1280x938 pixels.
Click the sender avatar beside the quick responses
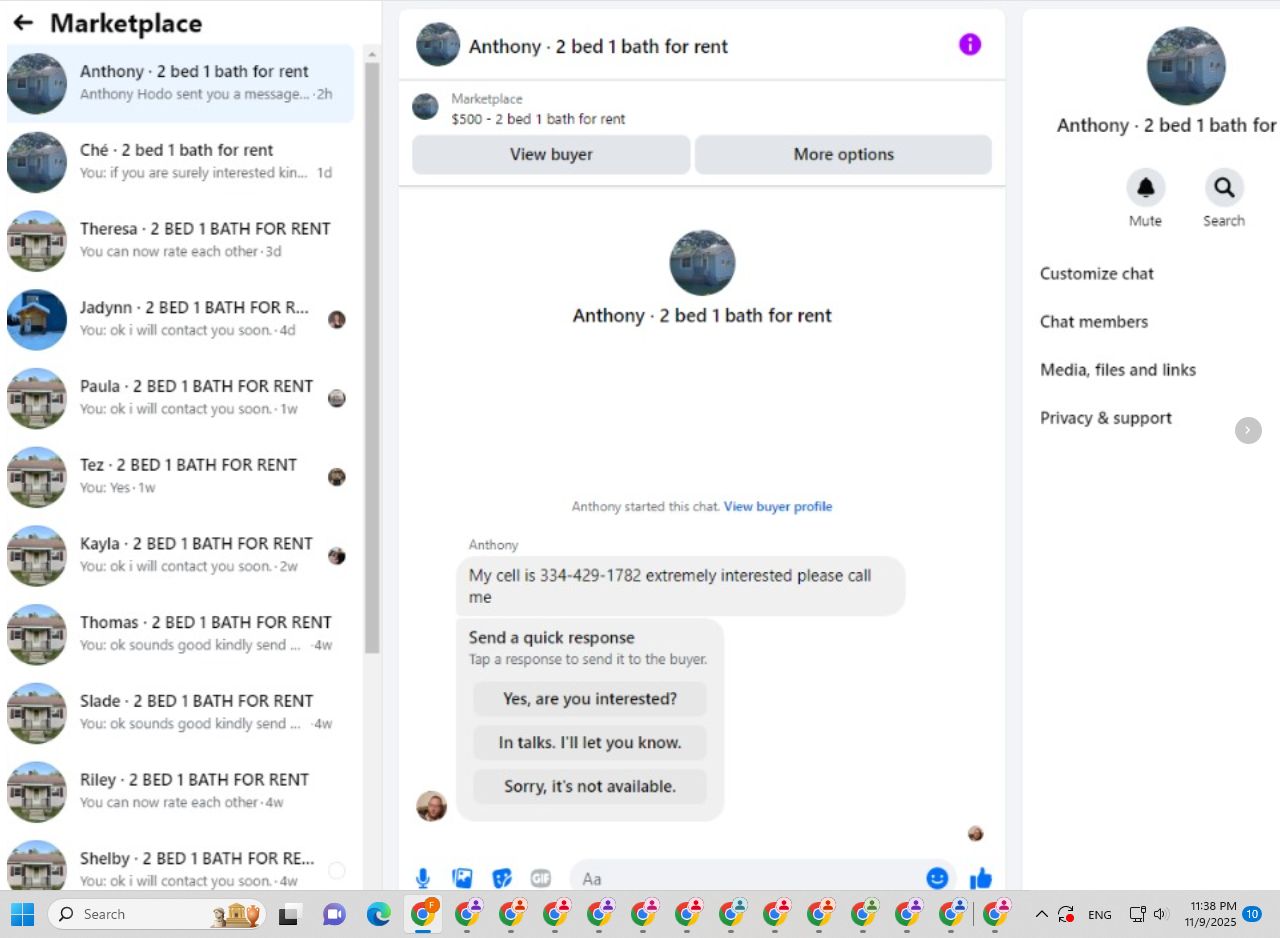coord(432,805)
